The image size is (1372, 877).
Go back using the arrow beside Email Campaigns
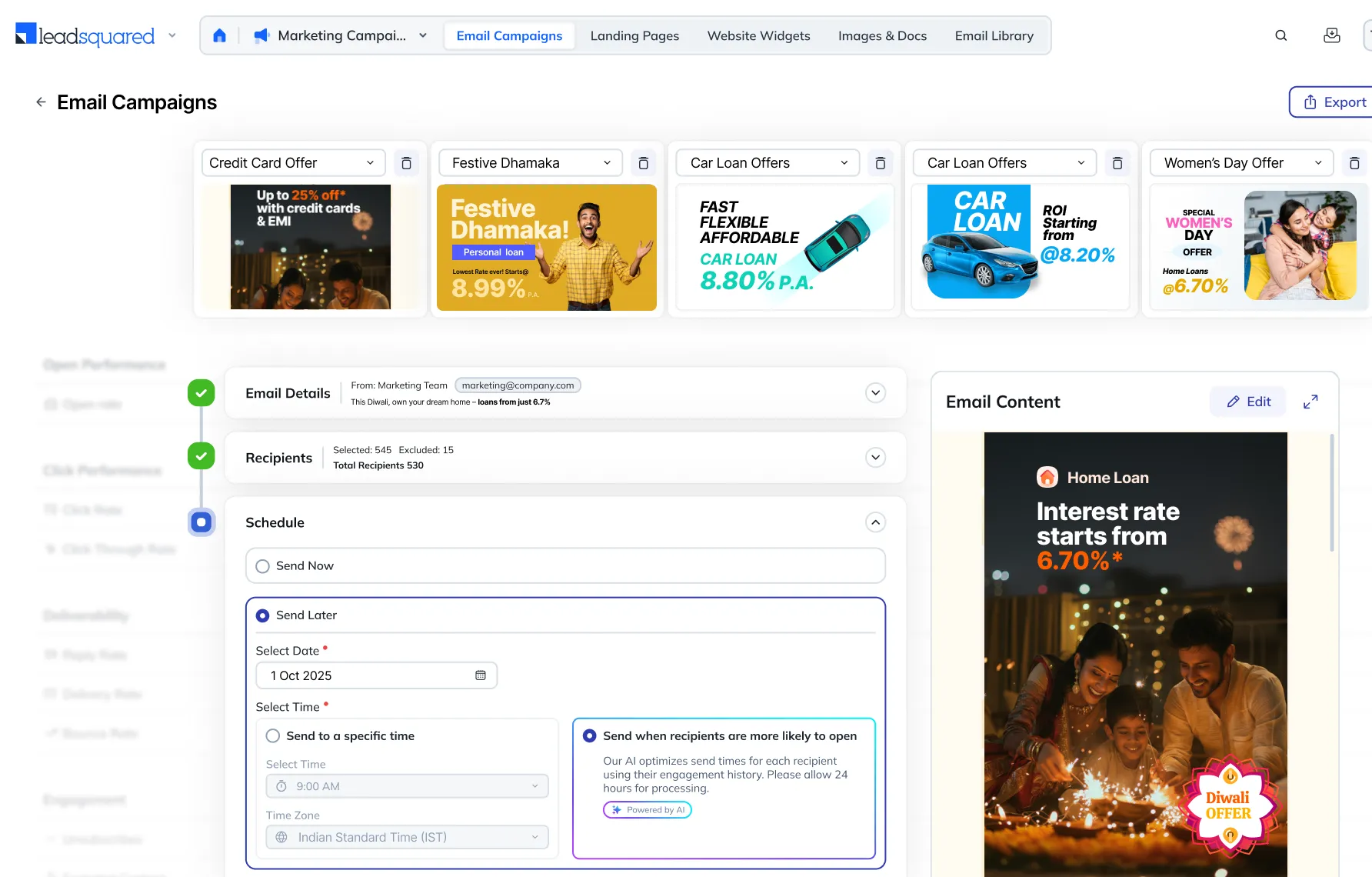(41, 102)
